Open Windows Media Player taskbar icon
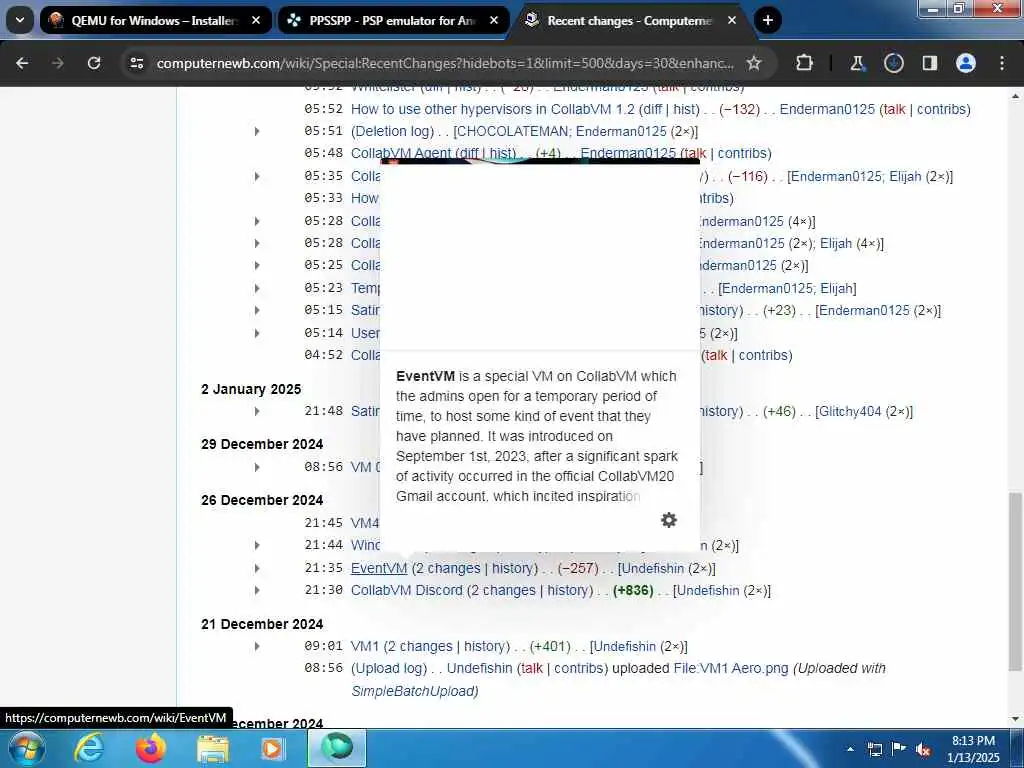 coord(271,748)
